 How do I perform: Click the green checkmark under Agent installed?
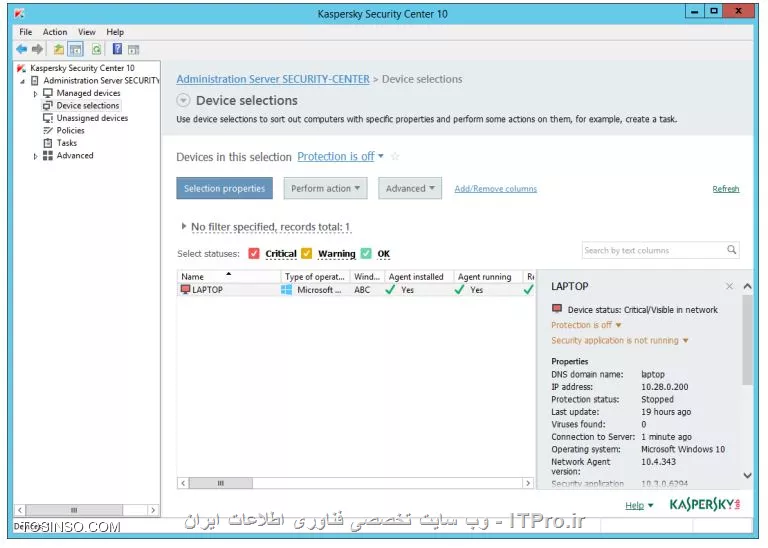point(390,289)
